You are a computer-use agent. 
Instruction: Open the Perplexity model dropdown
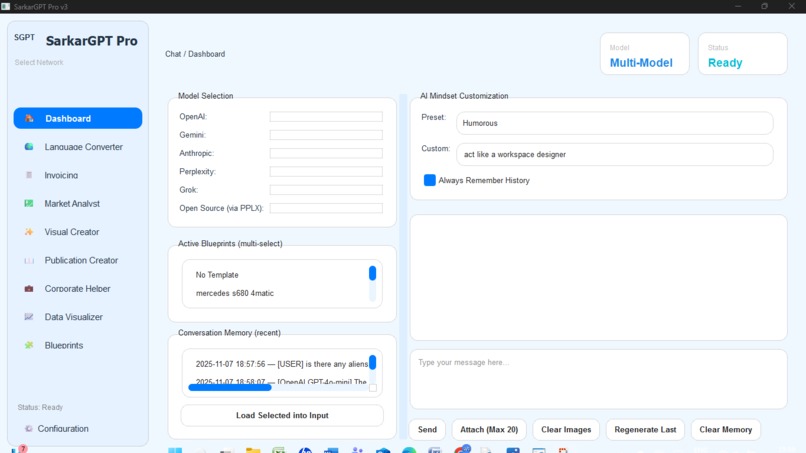click(x=326, y=172)
